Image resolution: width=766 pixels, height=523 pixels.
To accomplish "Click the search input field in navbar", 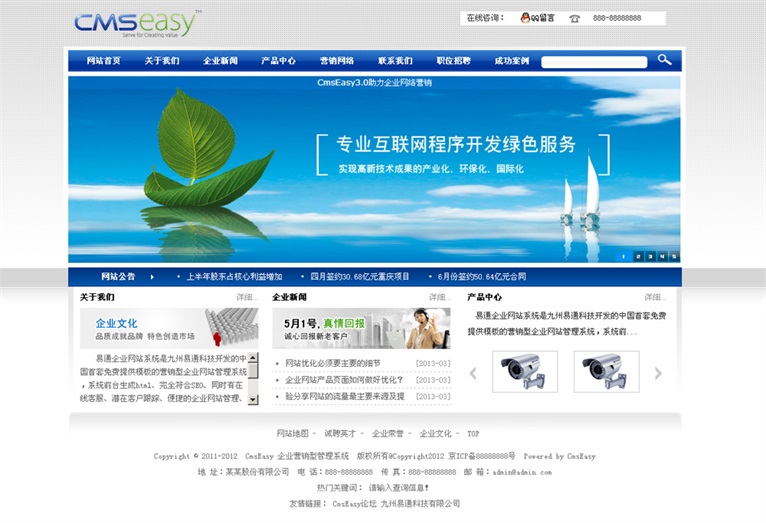I will click(x=594, y=61).
